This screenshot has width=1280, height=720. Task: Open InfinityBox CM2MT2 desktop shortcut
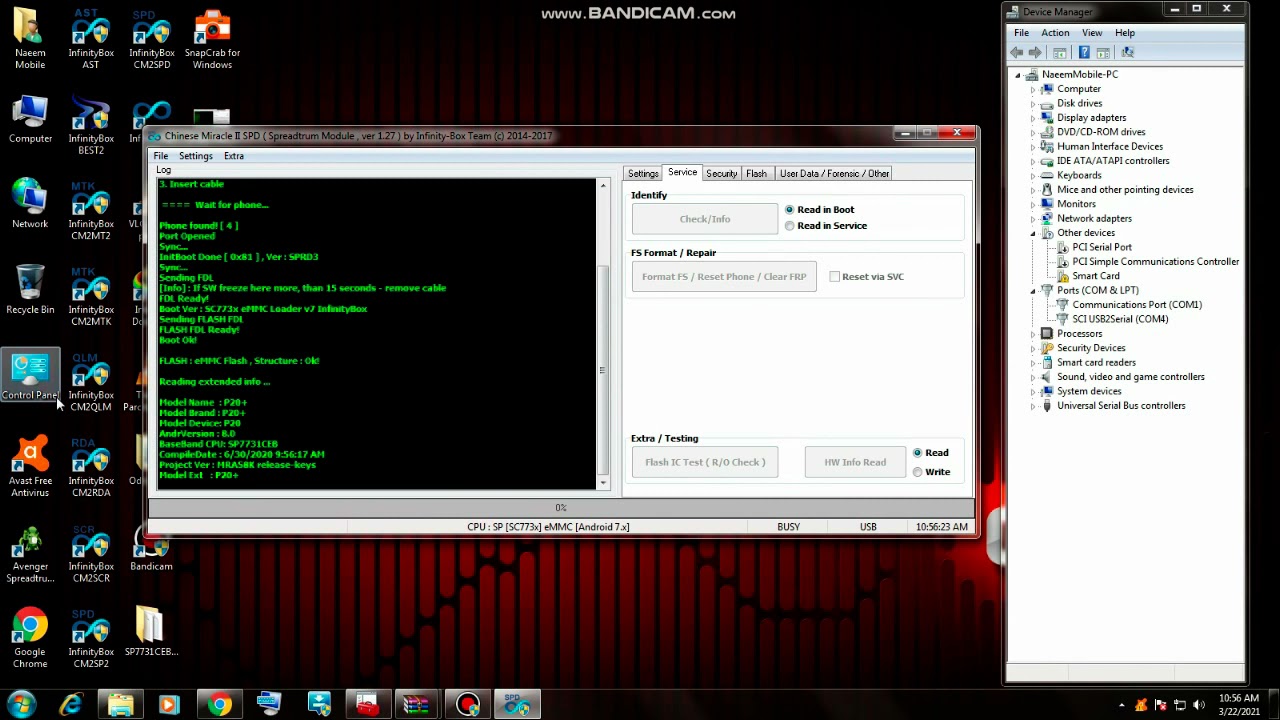90,211
